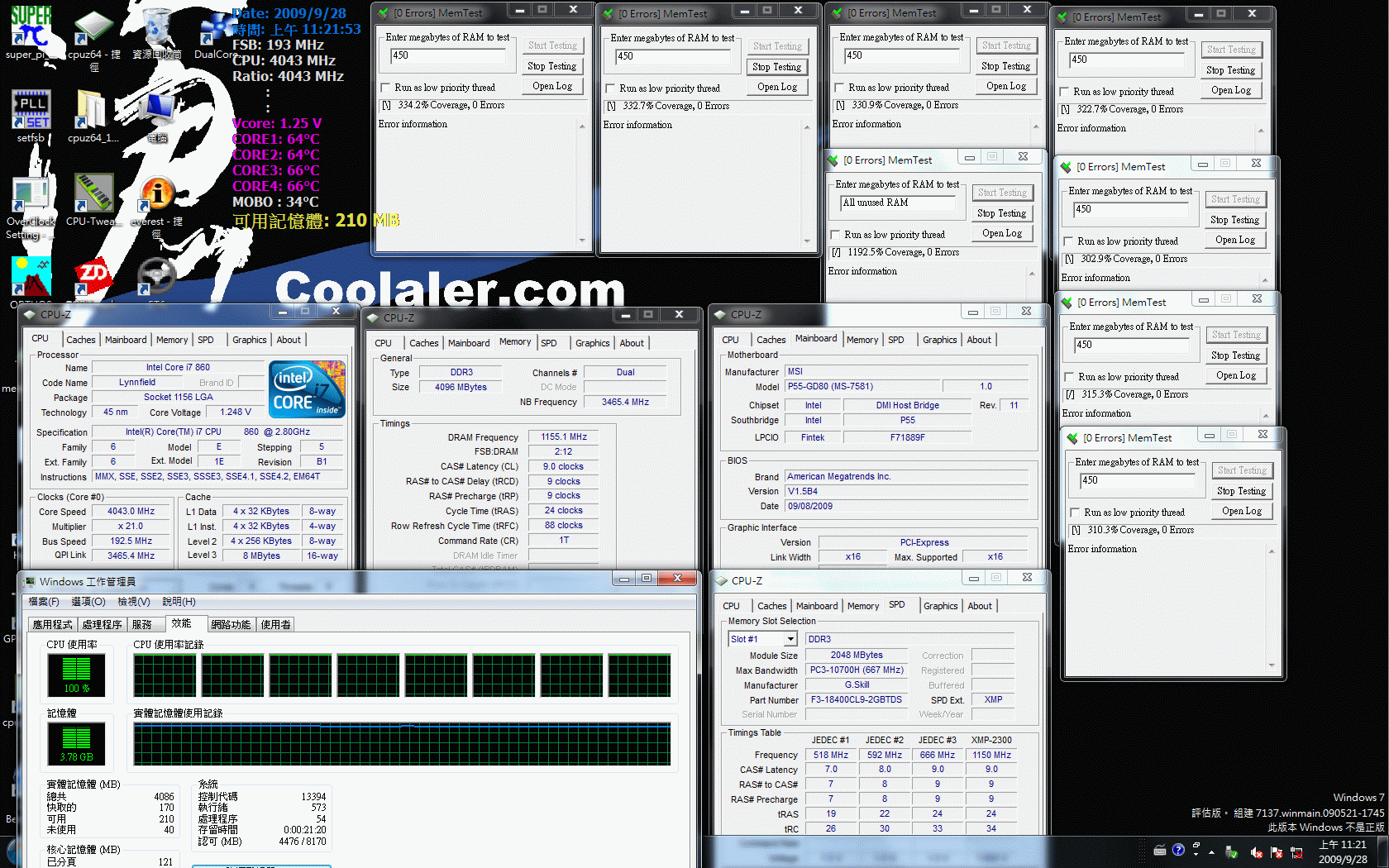The height and width of the screenshot is (868, 1389).
Task: Tick low priority thread in 315.3% coverage MemTest
Action: [x=1069, y=377]
